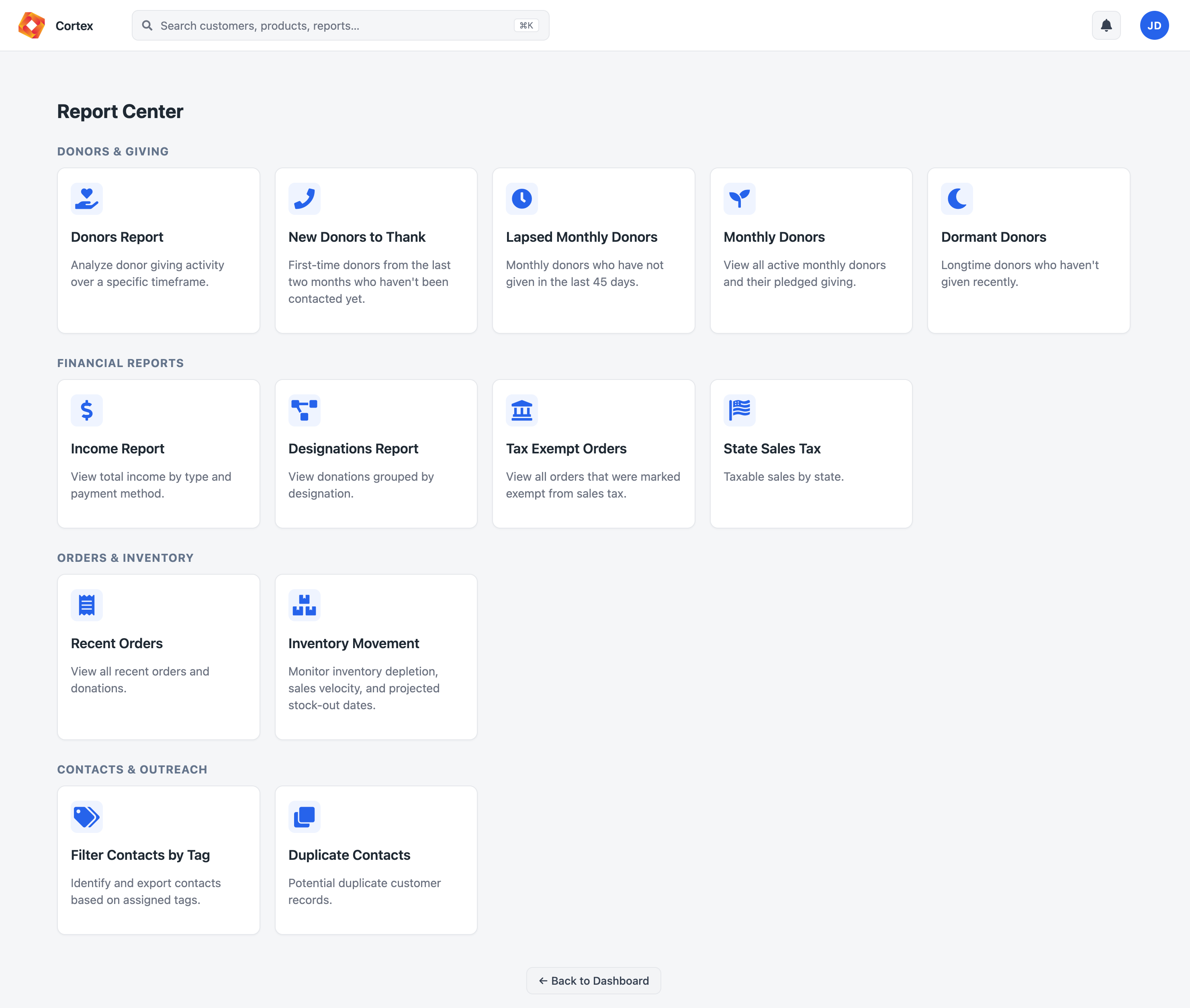Screen dimensions: 1190x1008
Task: Click 'View all active monthly donors' description
Action: pyautogui.click(x=804, y=273)
